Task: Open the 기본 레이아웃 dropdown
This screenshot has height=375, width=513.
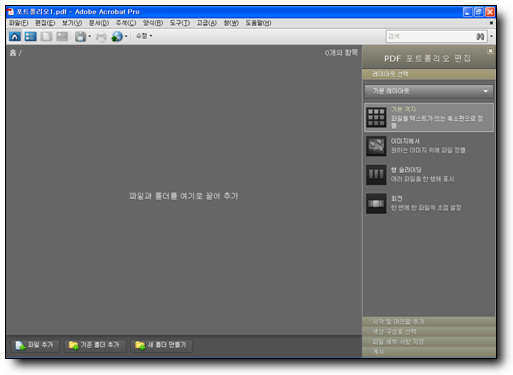Action: [429, 91]
